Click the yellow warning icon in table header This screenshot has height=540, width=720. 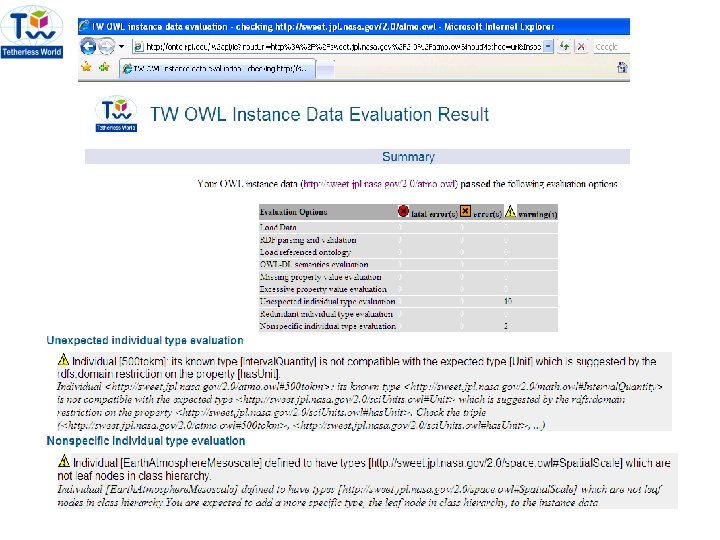pos(510,211)
